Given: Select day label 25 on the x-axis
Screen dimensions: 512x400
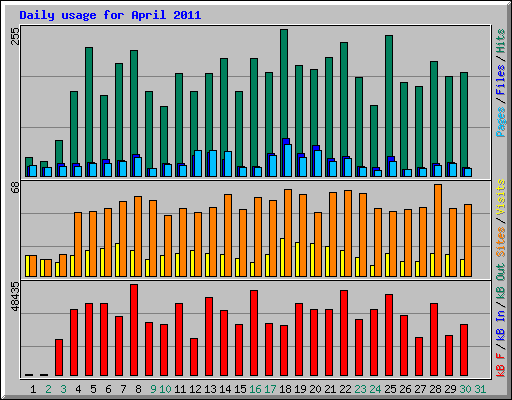Looking at the screenshot, I should 390,389.
